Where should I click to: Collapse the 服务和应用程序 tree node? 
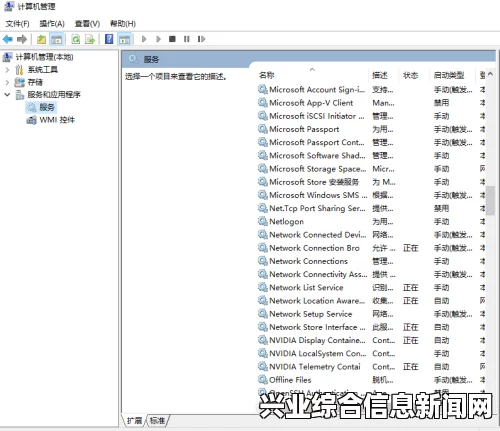tap(7, 95)
